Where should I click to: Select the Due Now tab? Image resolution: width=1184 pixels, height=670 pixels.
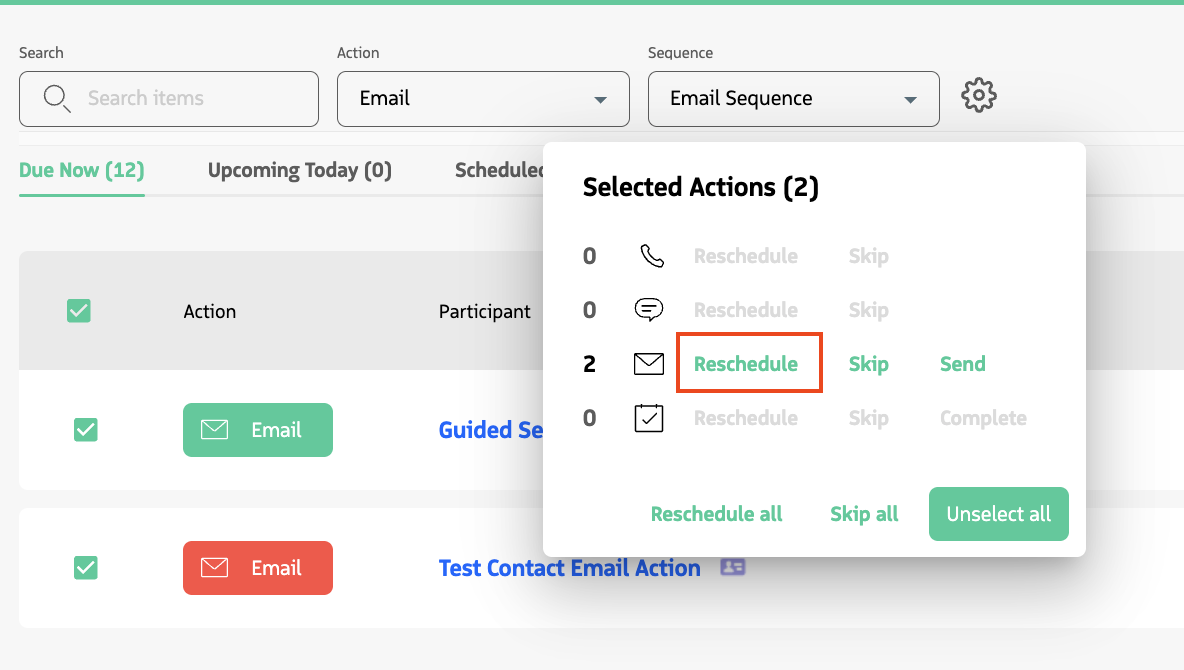click(82, 170)
